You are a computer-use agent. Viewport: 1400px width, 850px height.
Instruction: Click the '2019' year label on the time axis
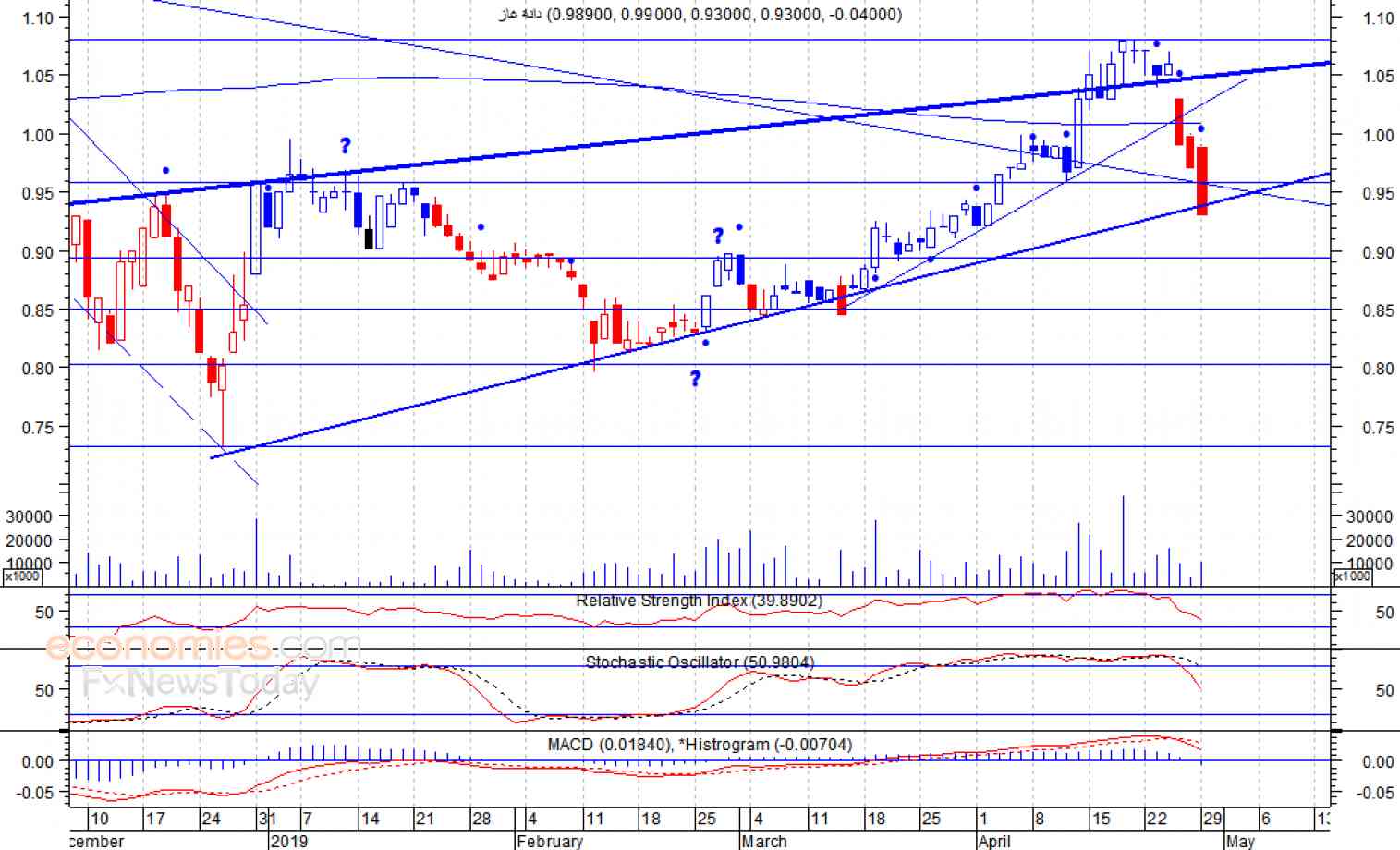[288, 841]
